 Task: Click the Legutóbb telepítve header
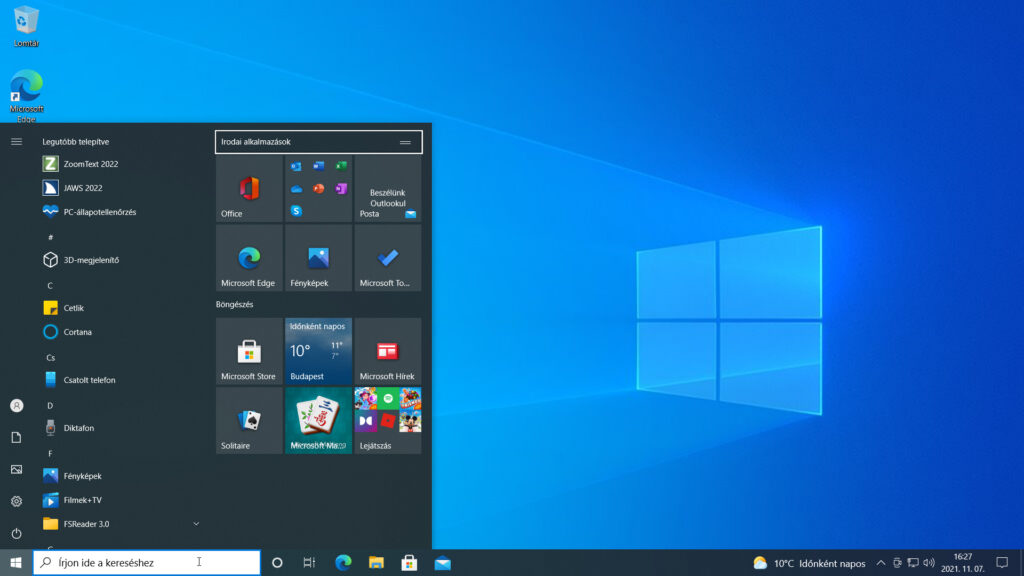pos(76,142)
